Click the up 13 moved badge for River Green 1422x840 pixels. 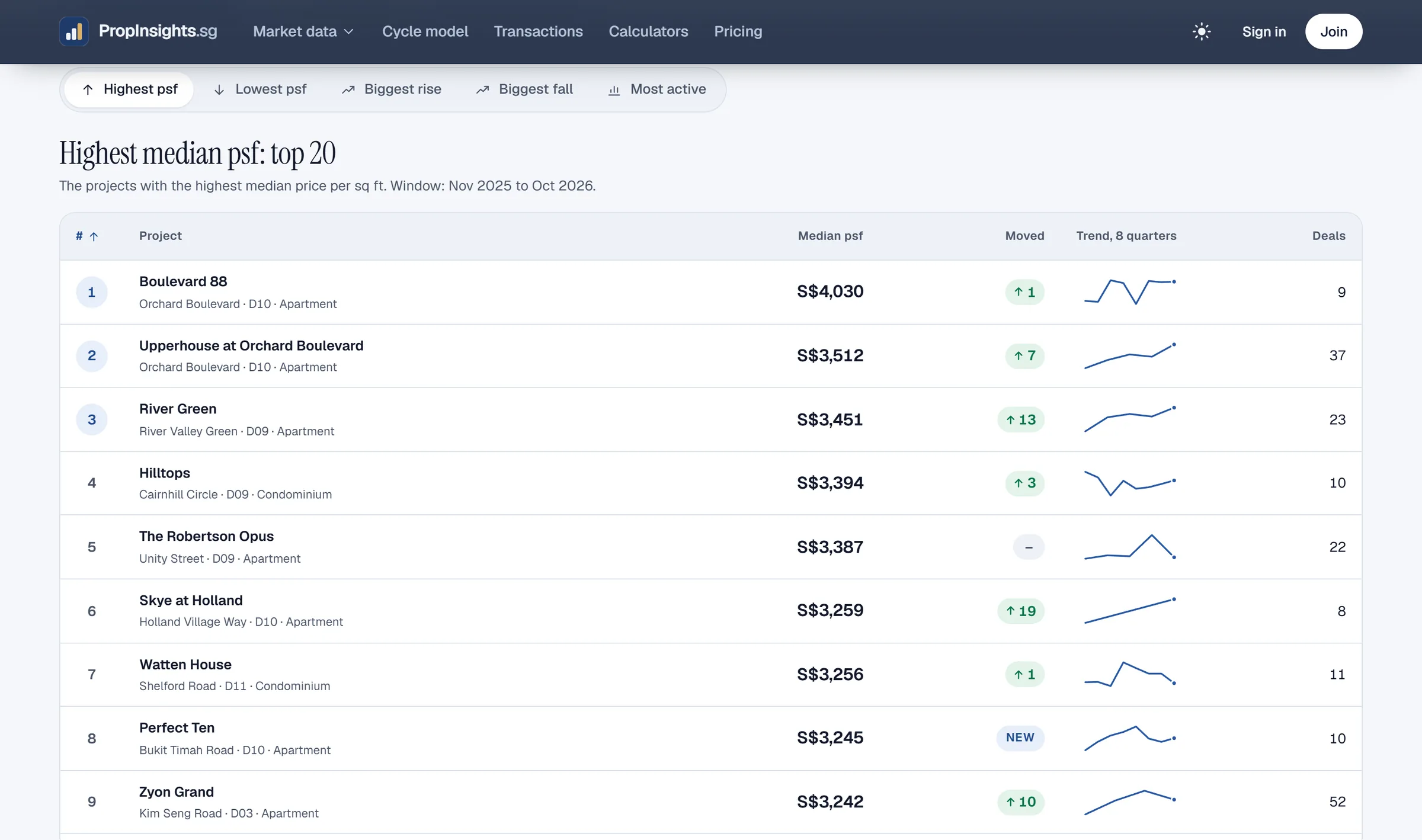[x=1021, y=419]
